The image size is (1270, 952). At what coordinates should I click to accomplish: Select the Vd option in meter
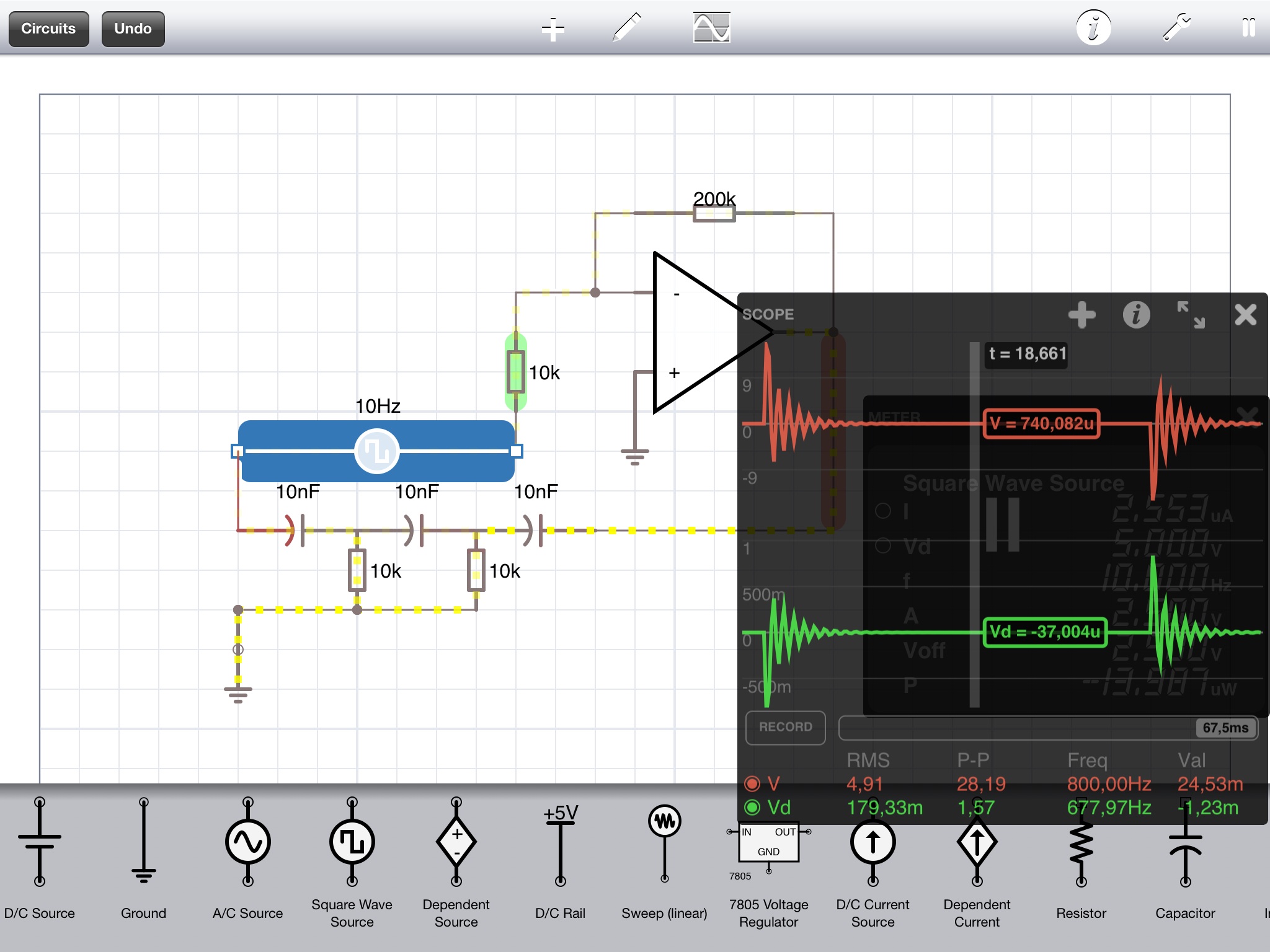(x=883, y=545)
